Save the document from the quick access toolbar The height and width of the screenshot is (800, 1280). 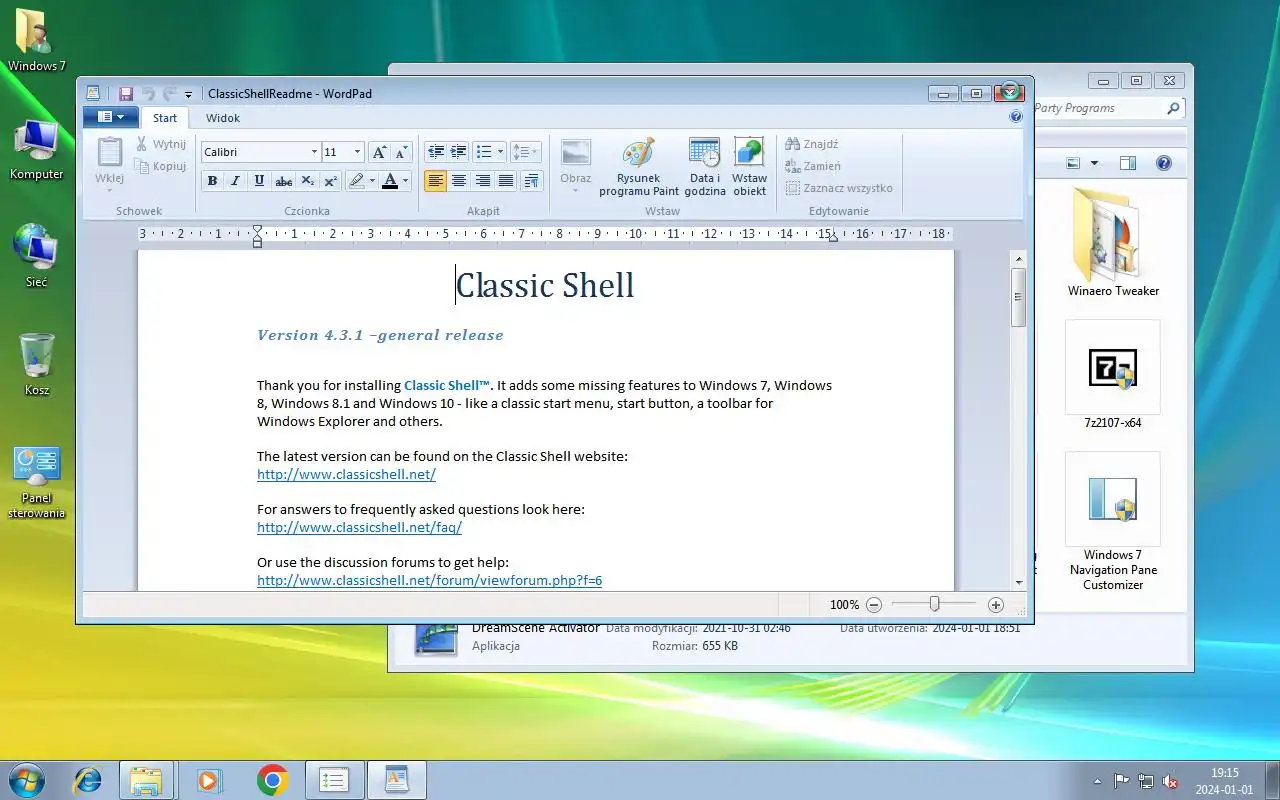[126, 93]
